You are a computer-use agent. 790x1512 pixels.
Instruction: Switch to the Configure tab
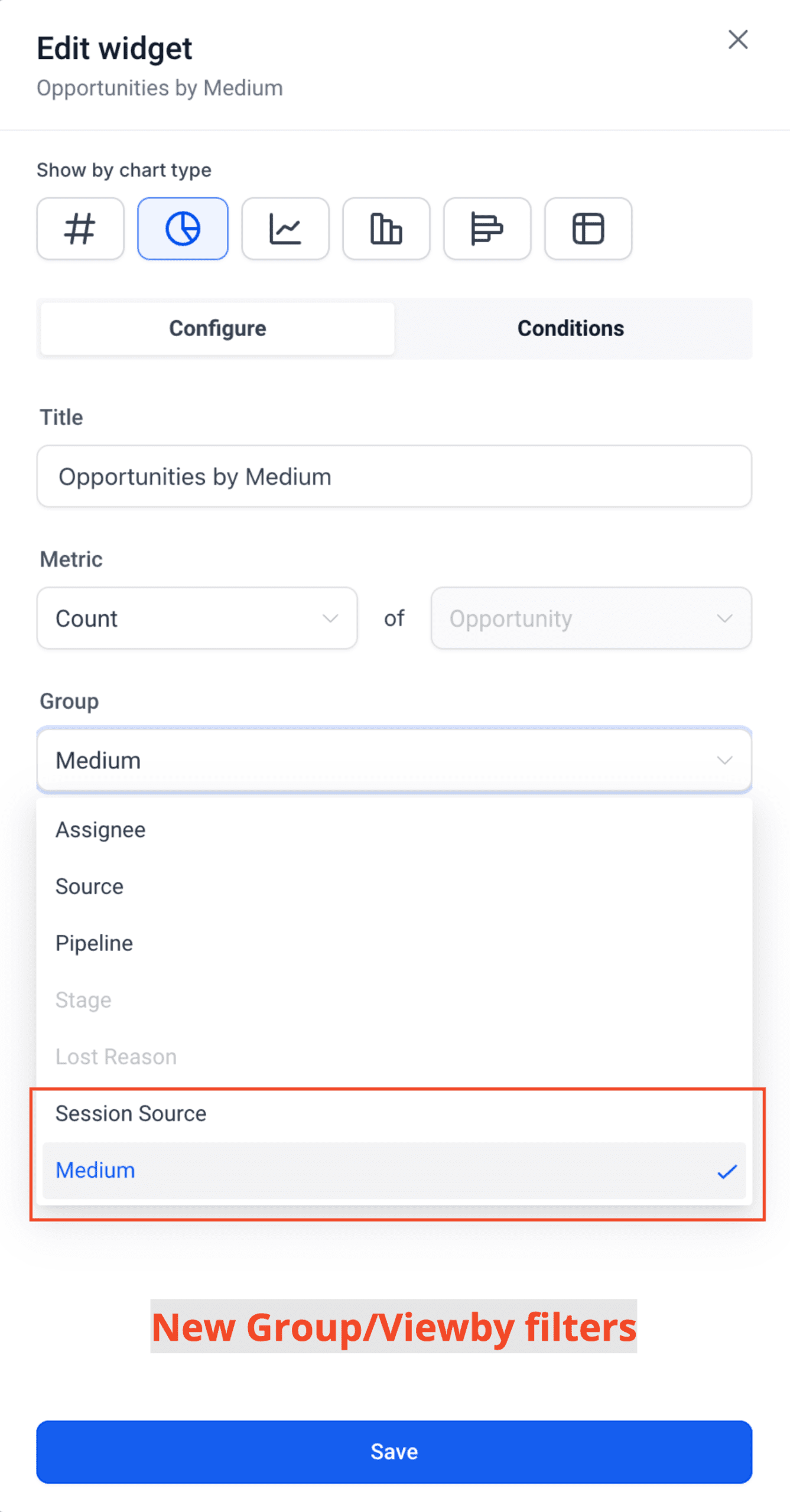coord(217,328)
